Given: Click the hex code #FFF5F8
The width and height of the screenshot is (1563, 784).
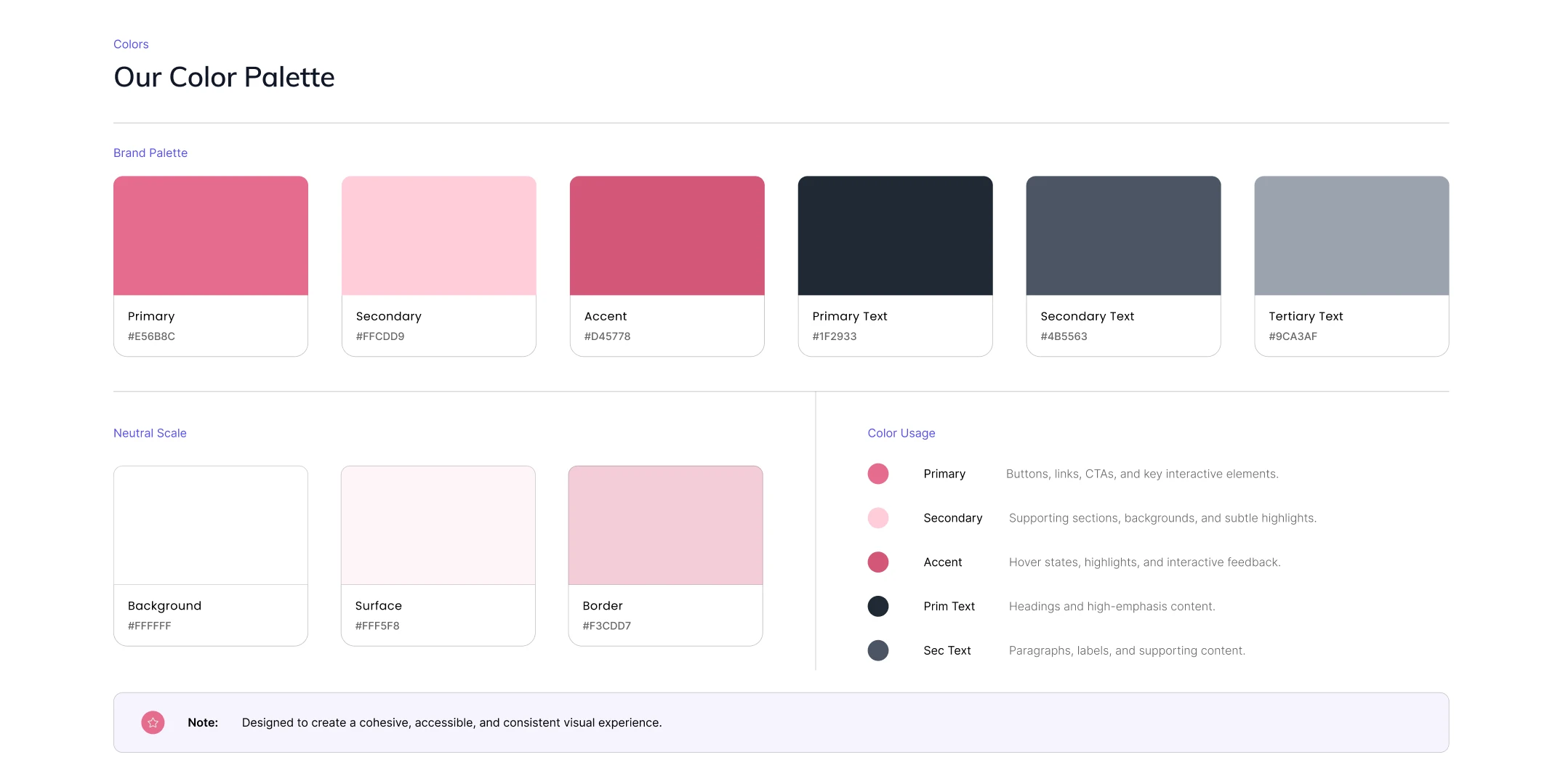Looking at the screenshot, I should pos(377,626).
